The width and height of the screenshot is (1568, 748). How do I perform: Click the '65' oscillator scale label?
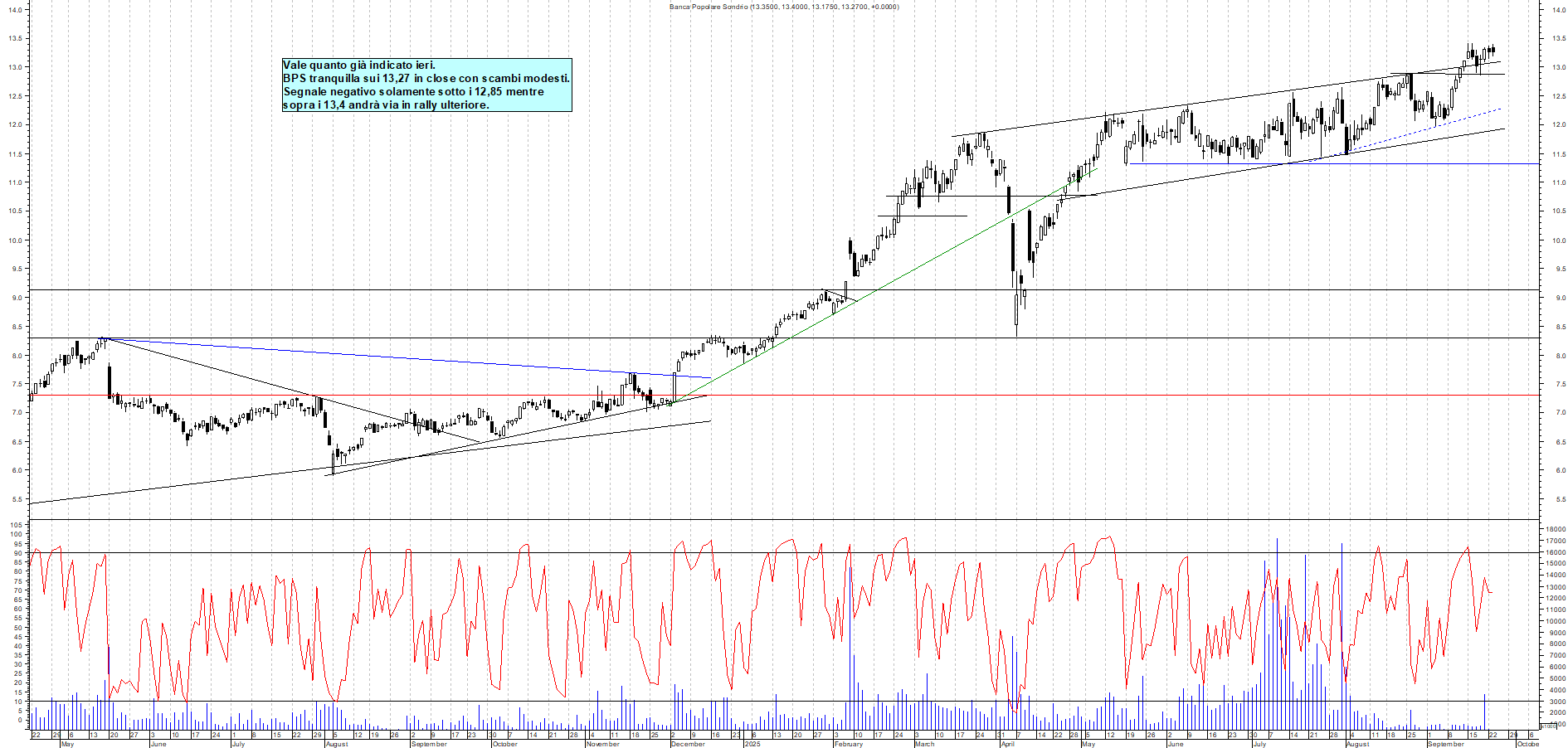[x=17, y=600]
